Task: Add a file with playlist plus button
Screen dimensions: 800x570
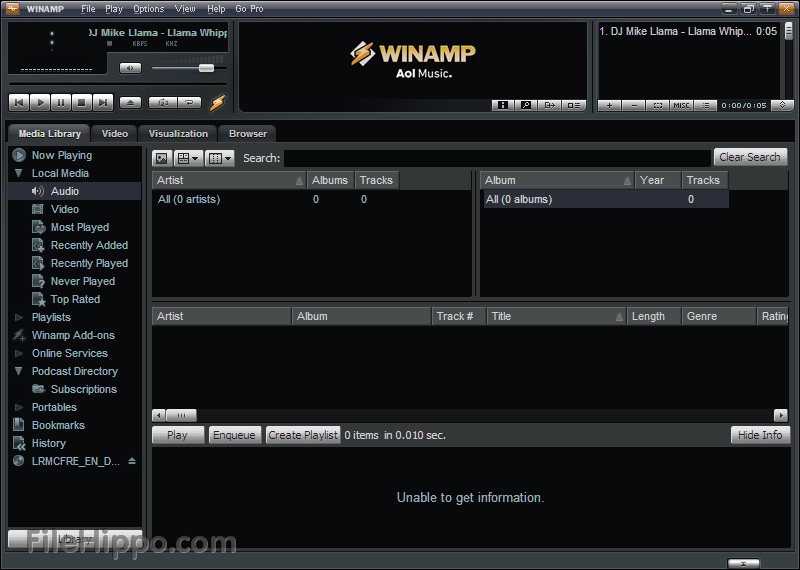Action: tap(610, 105)
